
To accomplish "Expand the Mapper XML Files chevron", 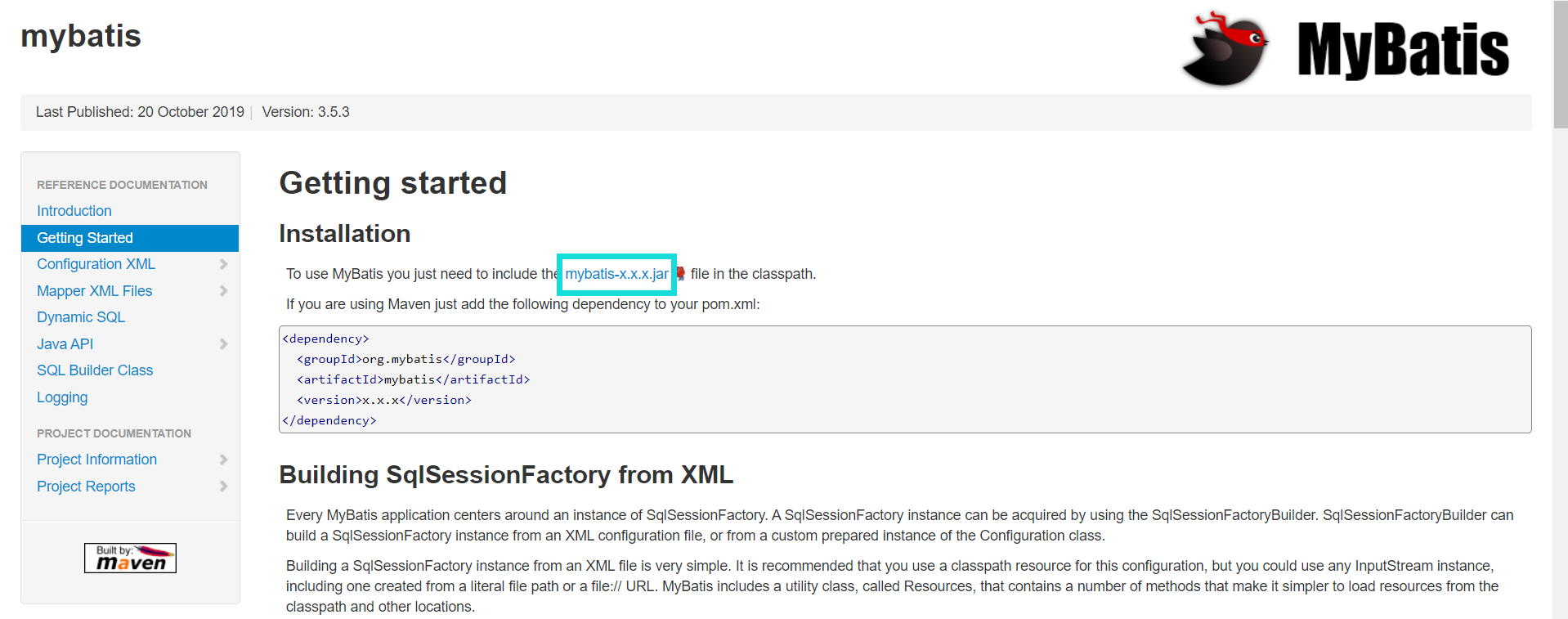I will click(x=223, y=291).
